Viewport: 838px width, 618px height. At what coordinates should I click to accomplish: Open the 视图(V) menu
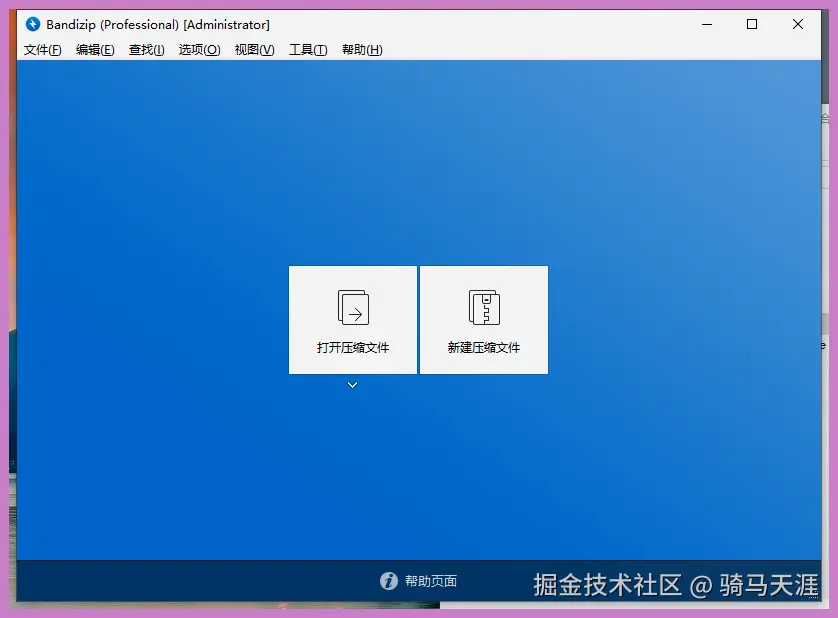click(254, 50)
